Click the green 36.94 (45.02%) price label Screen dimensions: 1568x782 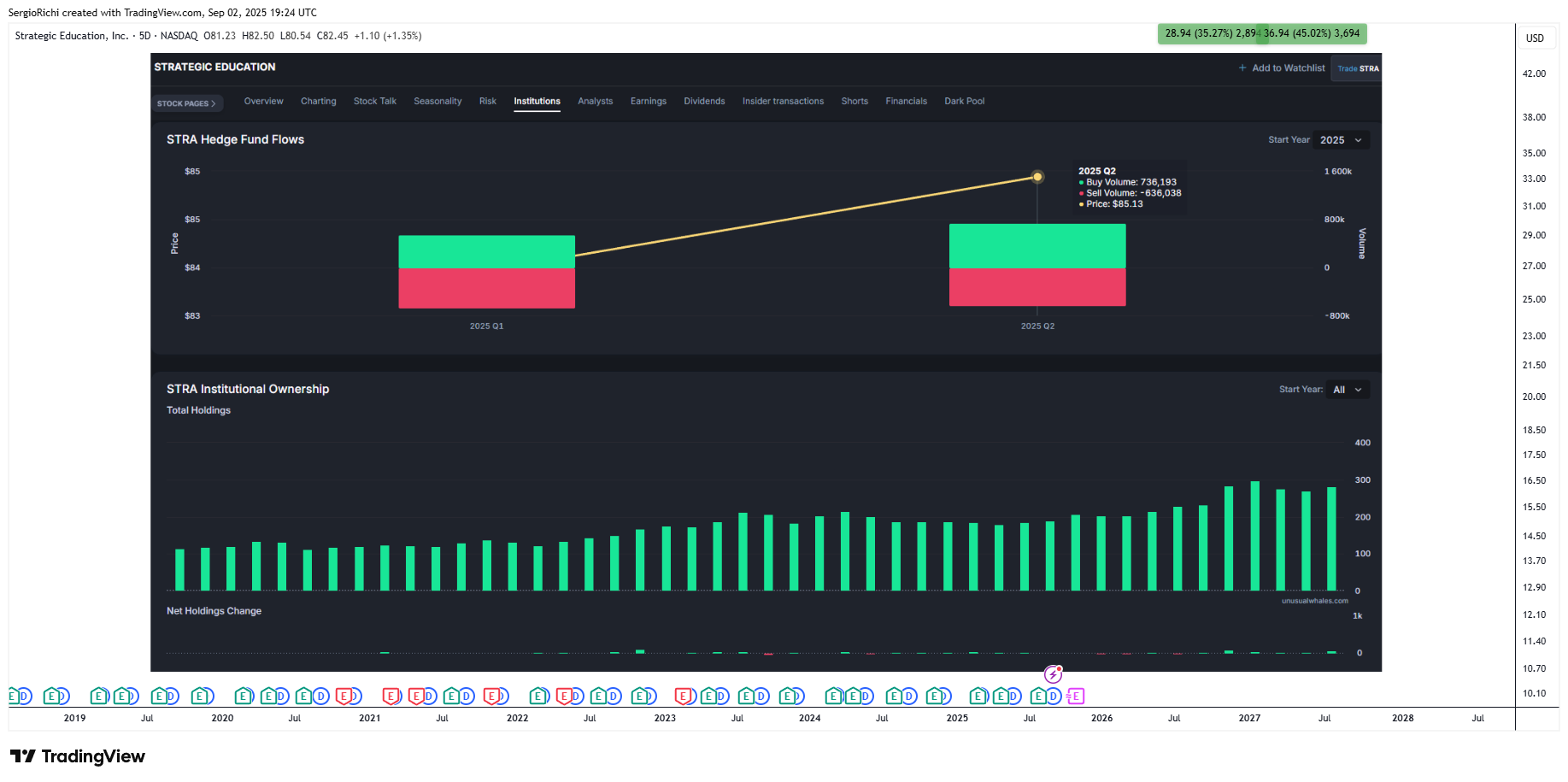click(1313, 33)
